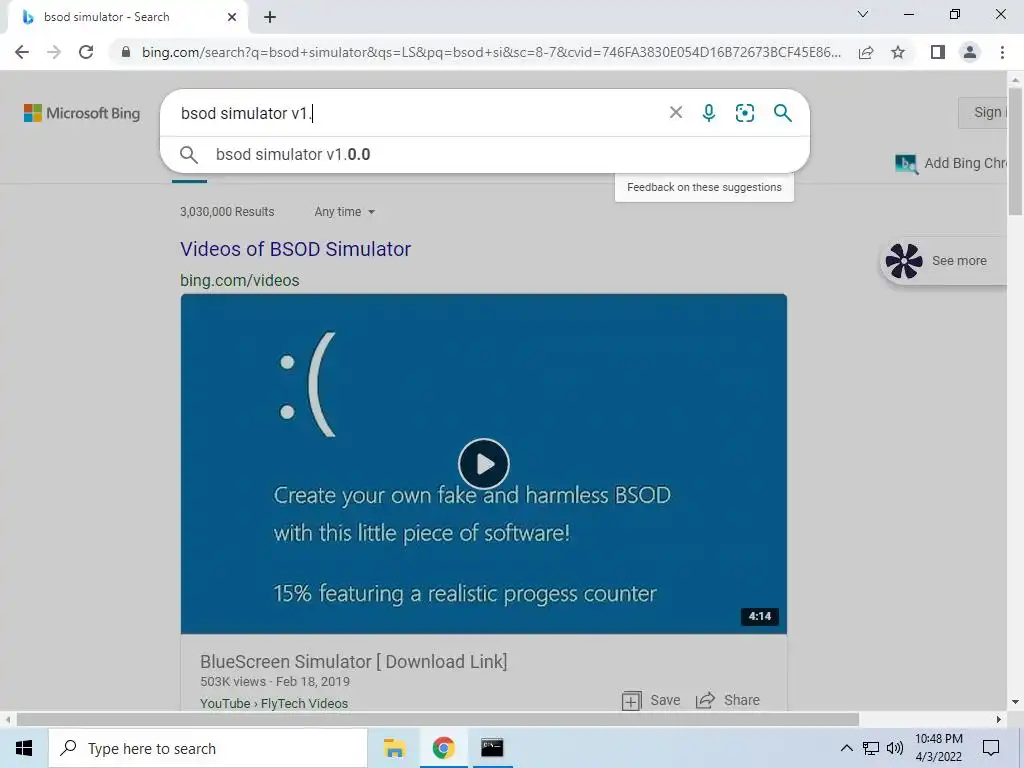Image resolution: width=1024 pixels, height=768 pixels.
Task: Clear the Bing search box text
Action: [x=676, y=112]
